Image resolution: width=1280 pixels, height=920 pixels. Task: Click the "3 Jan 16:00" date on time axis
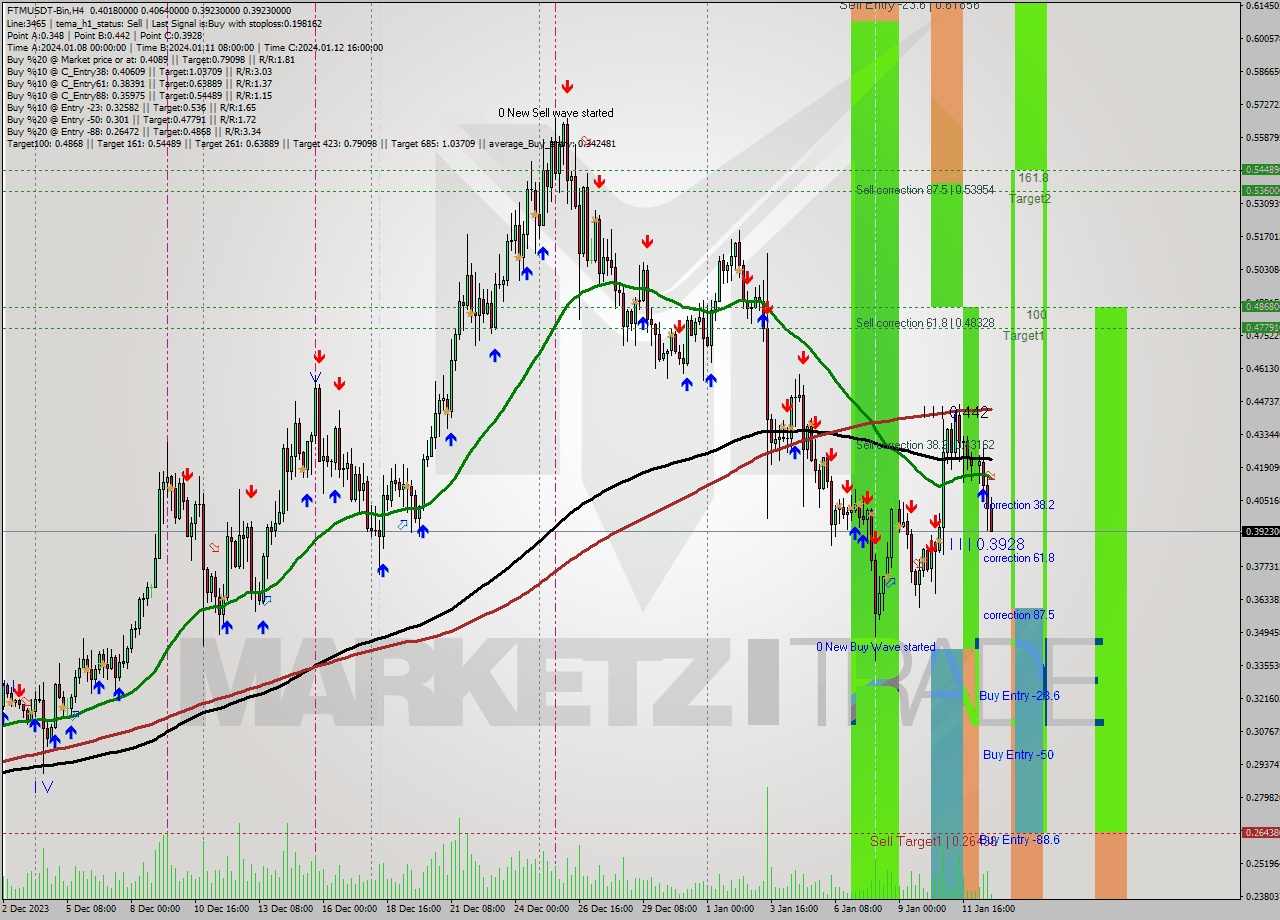pyautogui.click(x=795, y=909)
